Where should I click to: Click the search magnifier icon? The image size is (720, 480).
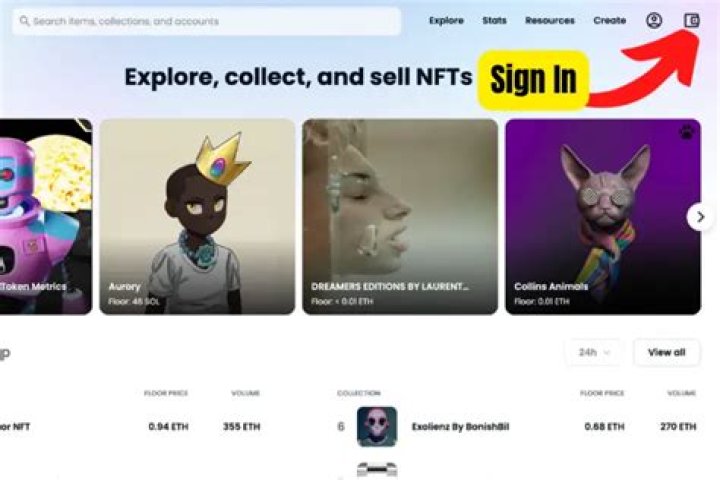click(x=25, y=21)
